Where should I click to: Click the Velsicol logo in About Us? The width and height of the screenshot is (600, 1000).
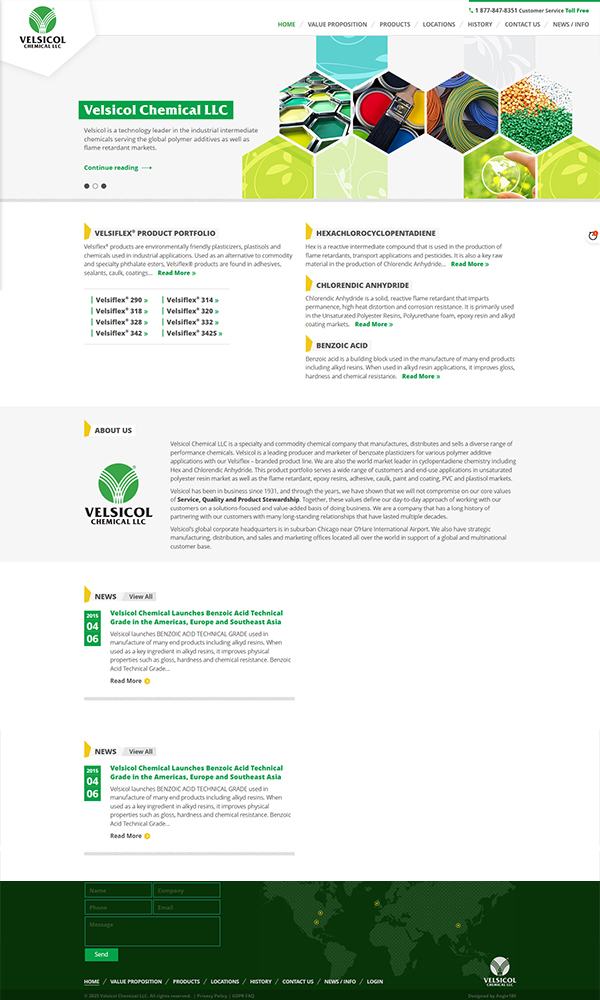118,494
